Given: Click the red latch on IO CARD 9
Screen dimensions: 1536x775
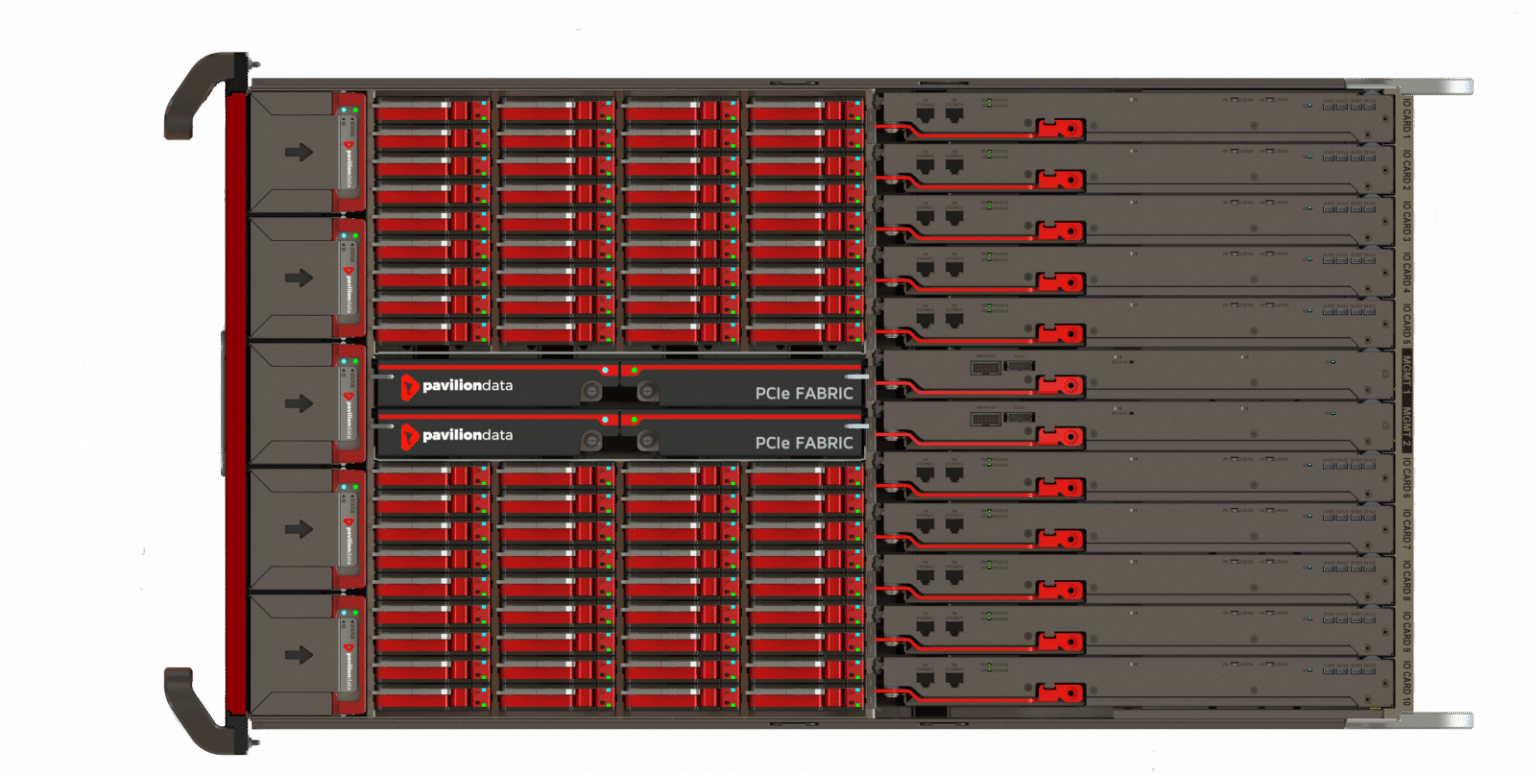Looking at the screenshot, I should (1060, 642).
